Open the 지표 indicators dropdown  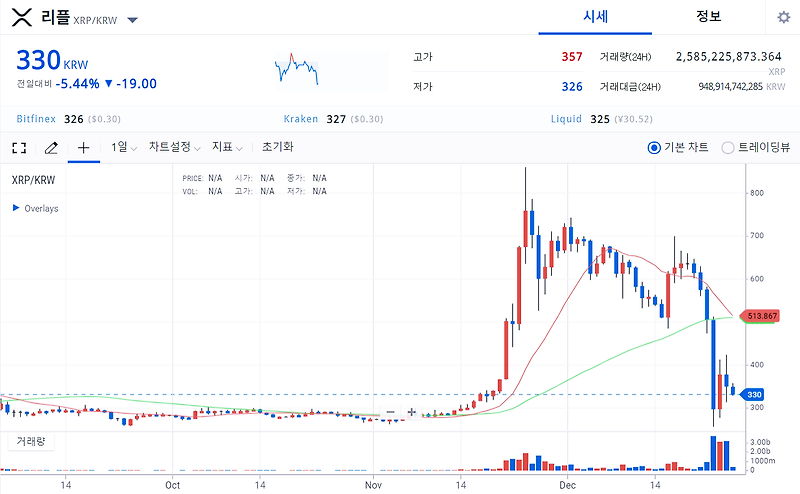pyautogui.click(x=227, y=147)
